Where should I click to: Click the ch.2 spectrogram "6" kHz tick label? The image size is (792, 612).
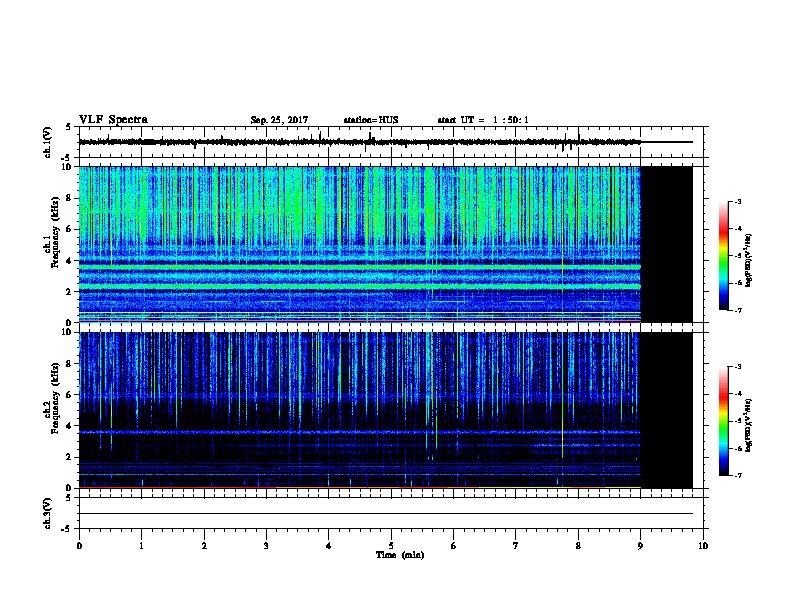[69, 395]
